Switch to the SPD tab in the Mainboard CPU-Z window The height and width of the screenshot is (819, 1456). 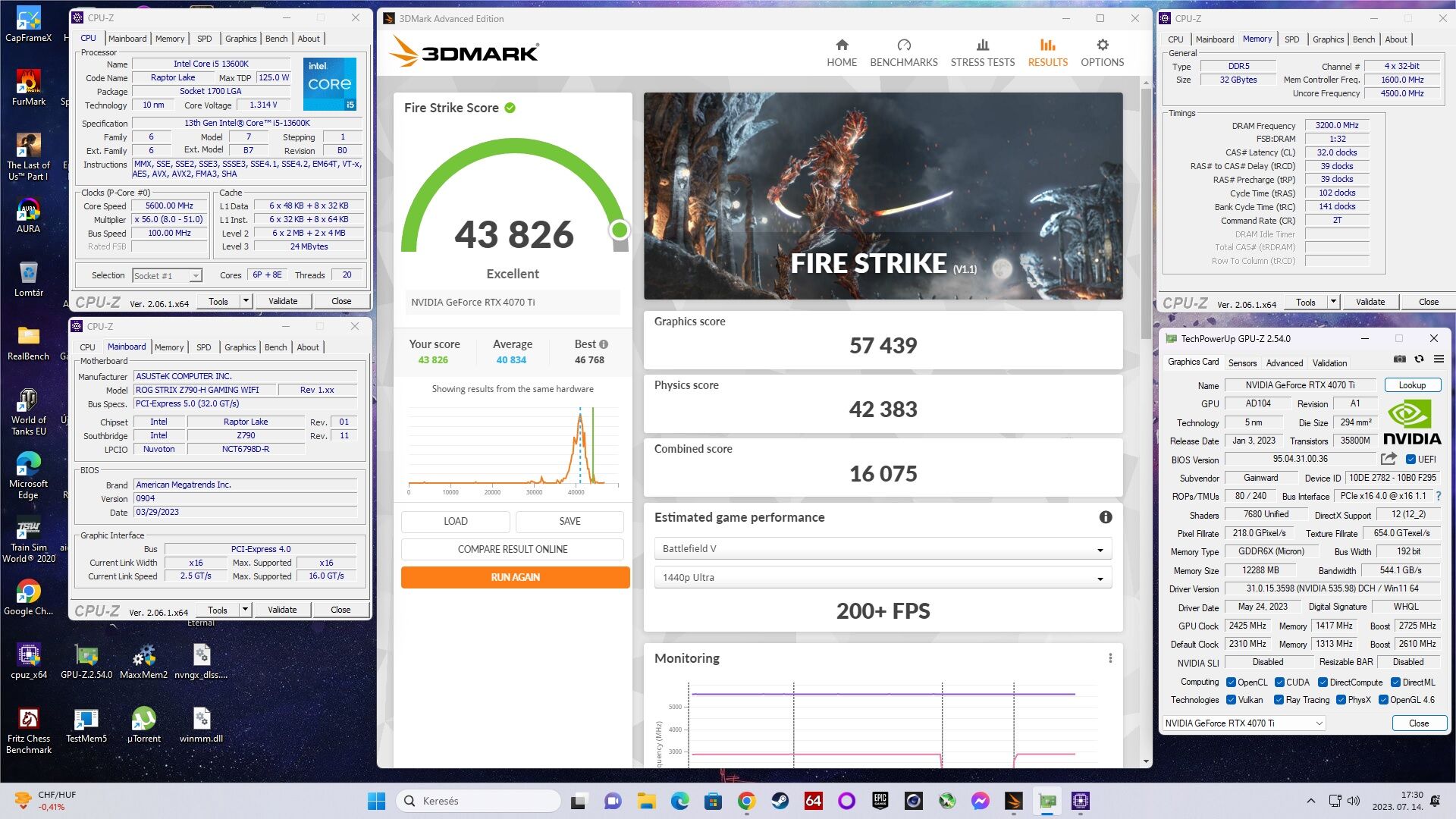point(204,347)
